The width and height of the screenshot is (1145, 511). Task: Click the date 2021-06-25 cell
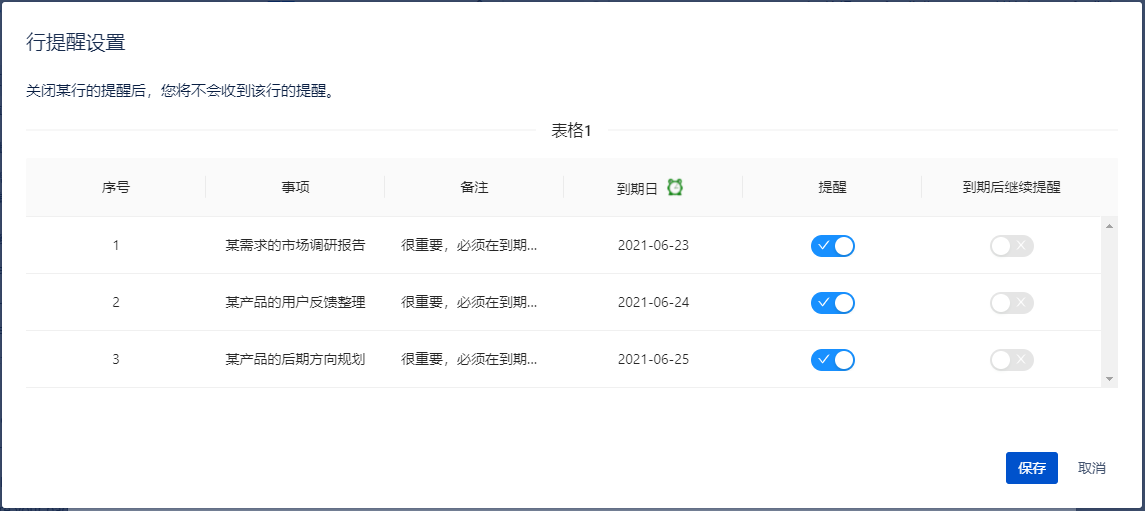click(653, 359)
